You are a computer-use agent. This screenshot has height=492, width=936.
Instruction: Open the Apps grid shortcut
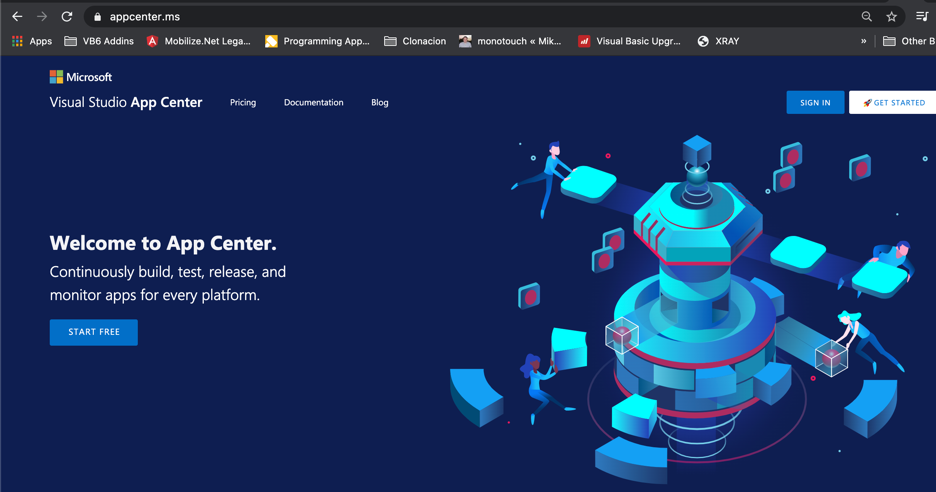click(x=32, y=41)
